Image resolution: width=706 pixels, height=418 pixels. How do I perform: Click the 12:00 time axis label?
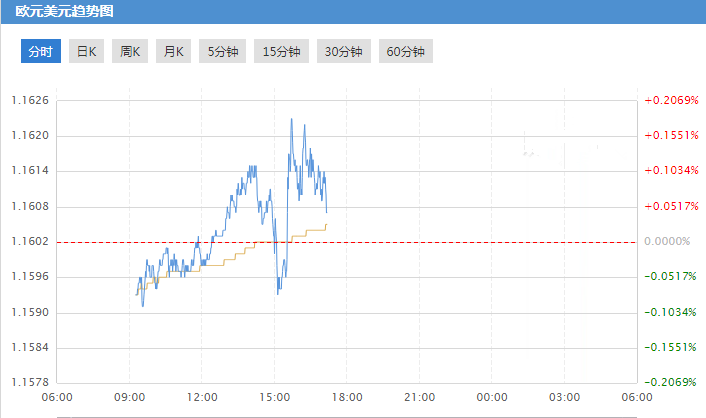point(203,397)
